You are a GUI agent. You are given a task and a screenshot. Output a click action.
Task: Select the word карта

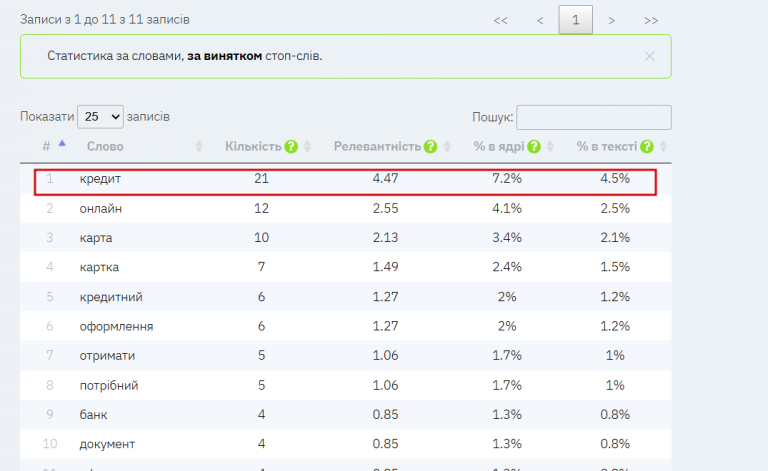point(96,238)
